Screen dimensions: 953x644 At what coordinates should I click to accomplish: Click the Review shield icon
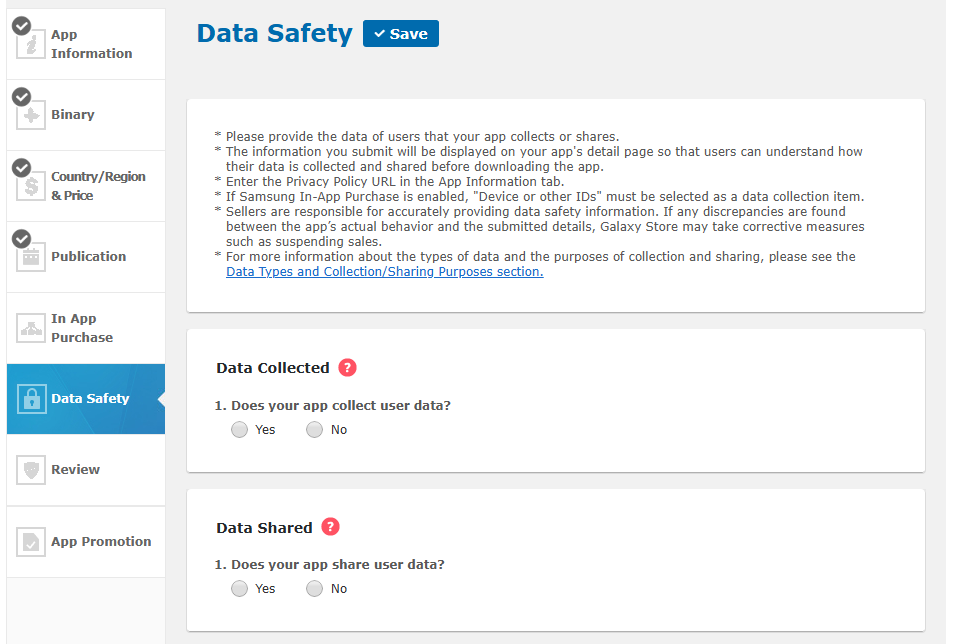[31, 470]
